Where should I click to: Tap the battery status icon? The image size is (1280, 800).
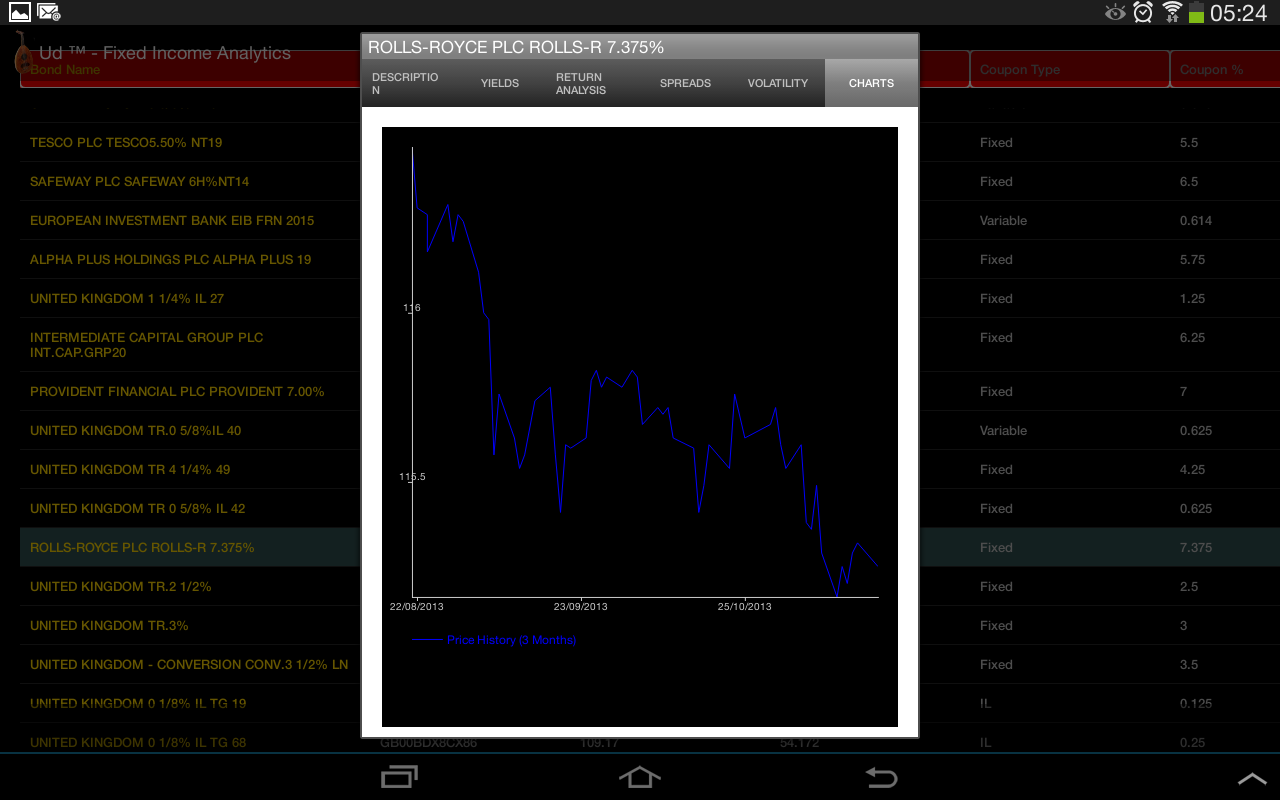click(1196, 13)
